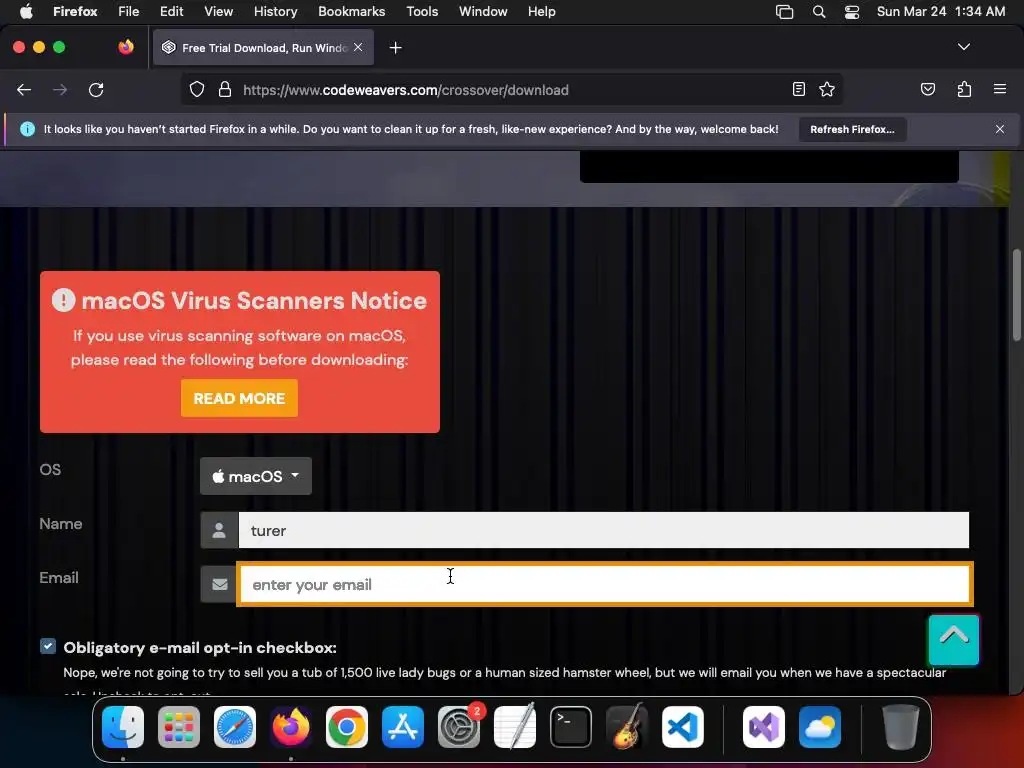Viewport: 1024px width, 768px height.
Task: Launch Visual Studio Code from the Dock
Action: [683, 727]
